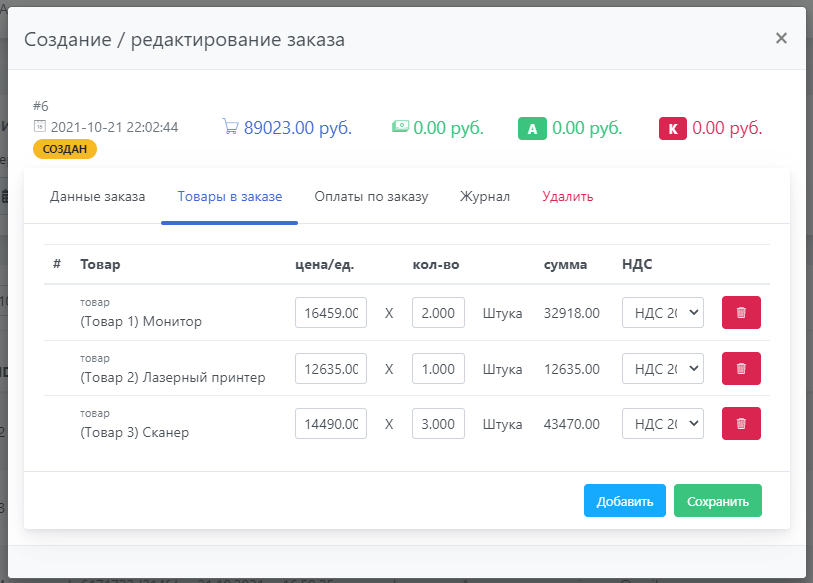Viewport: 813px width, 583px height.
Task: Click the green Сохранить button
Action: point(717,501)
